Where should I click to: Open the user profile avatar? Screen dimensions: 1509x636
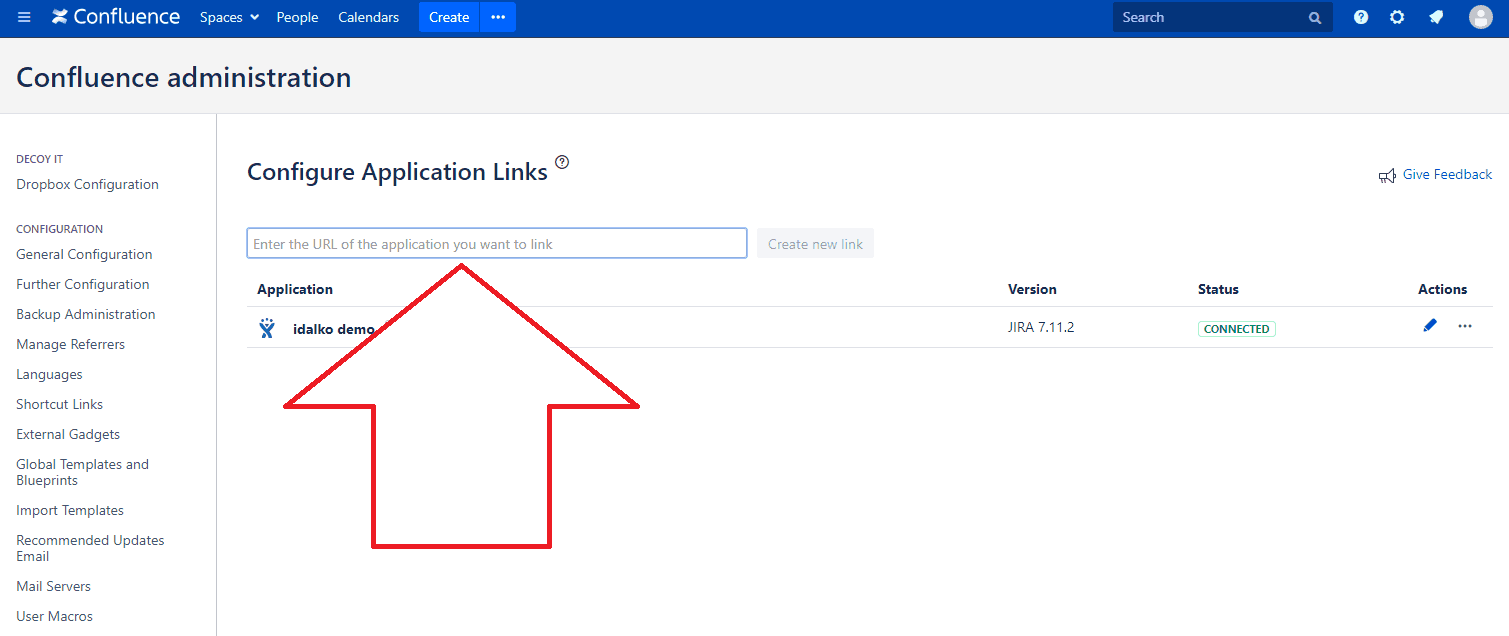[x=1480, y=16]
